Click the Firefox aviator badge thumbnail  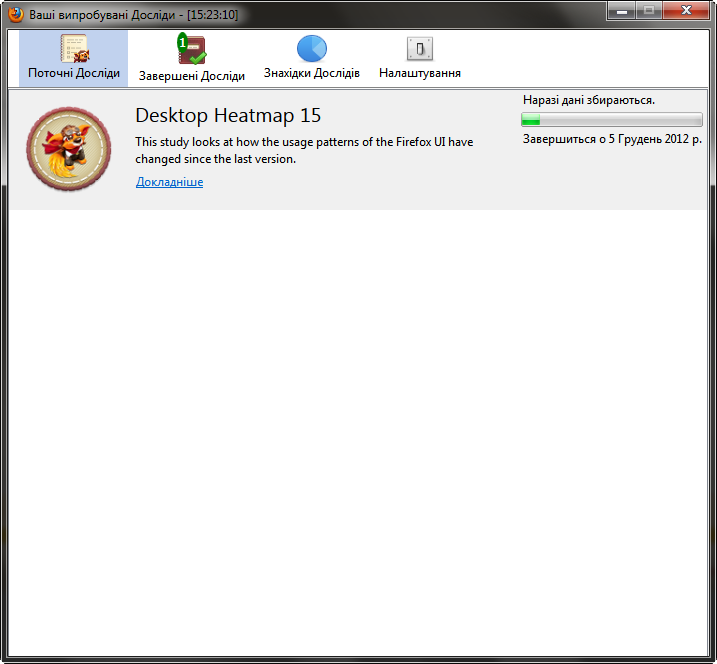click(69, 149)
